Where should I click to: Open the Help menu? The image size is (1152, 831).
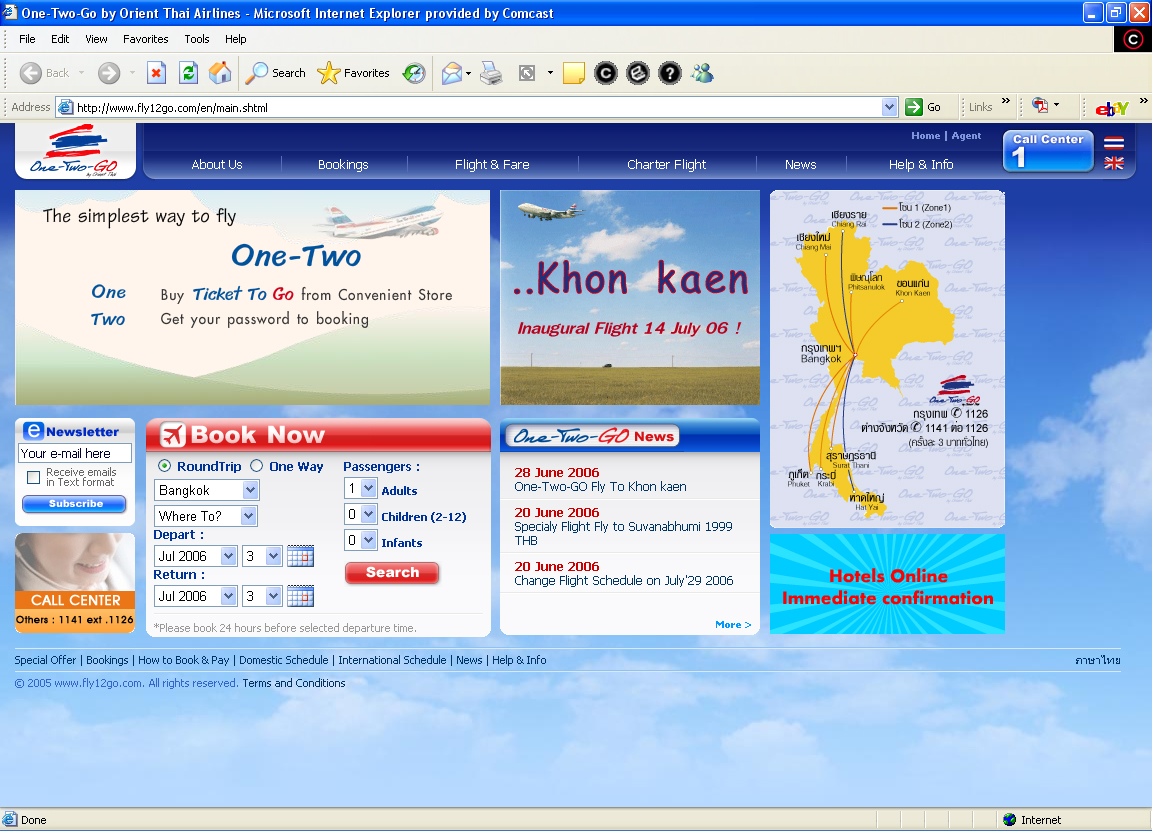(236, 39)
